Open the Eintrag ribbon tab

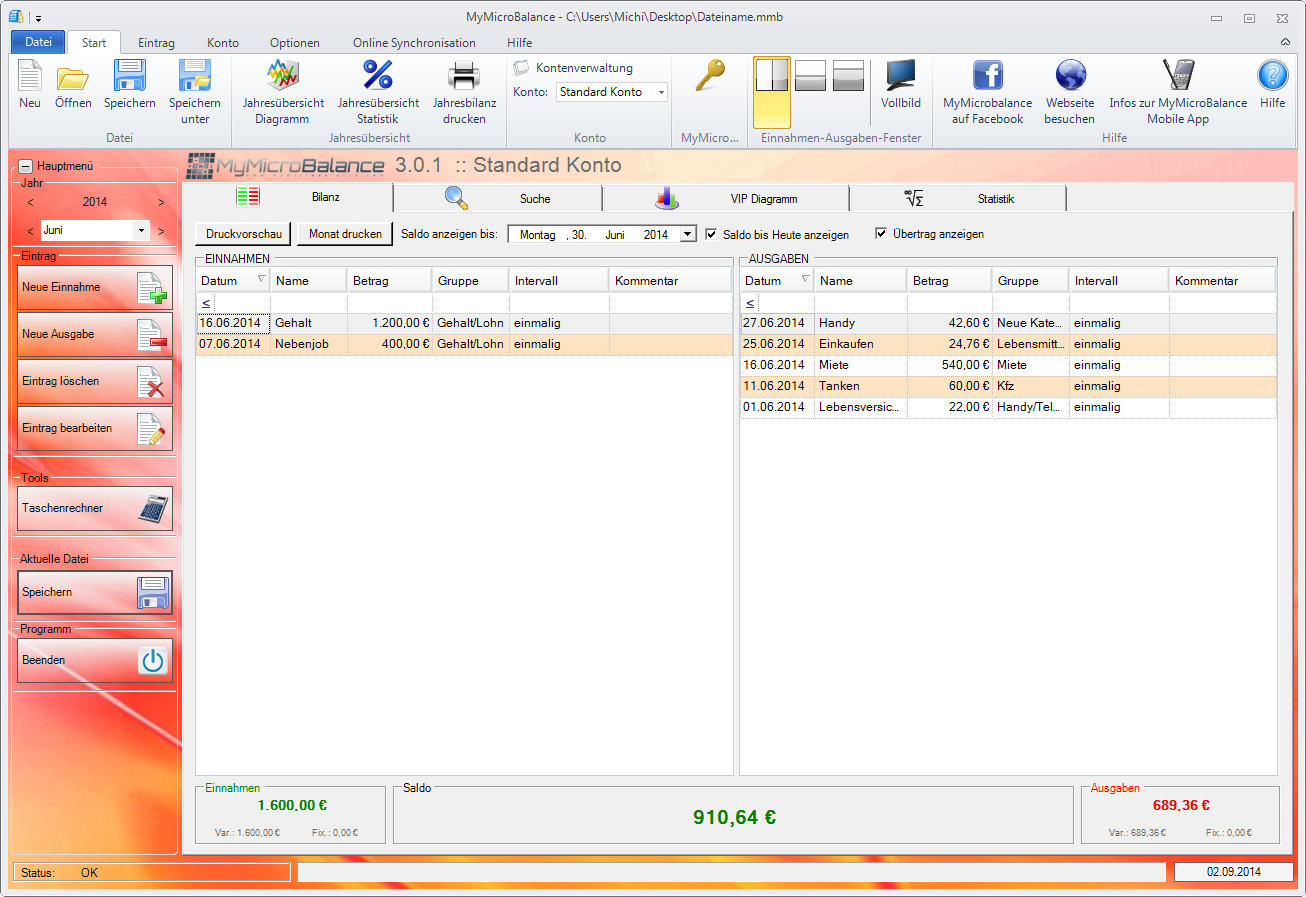click(x=156, y=43)
